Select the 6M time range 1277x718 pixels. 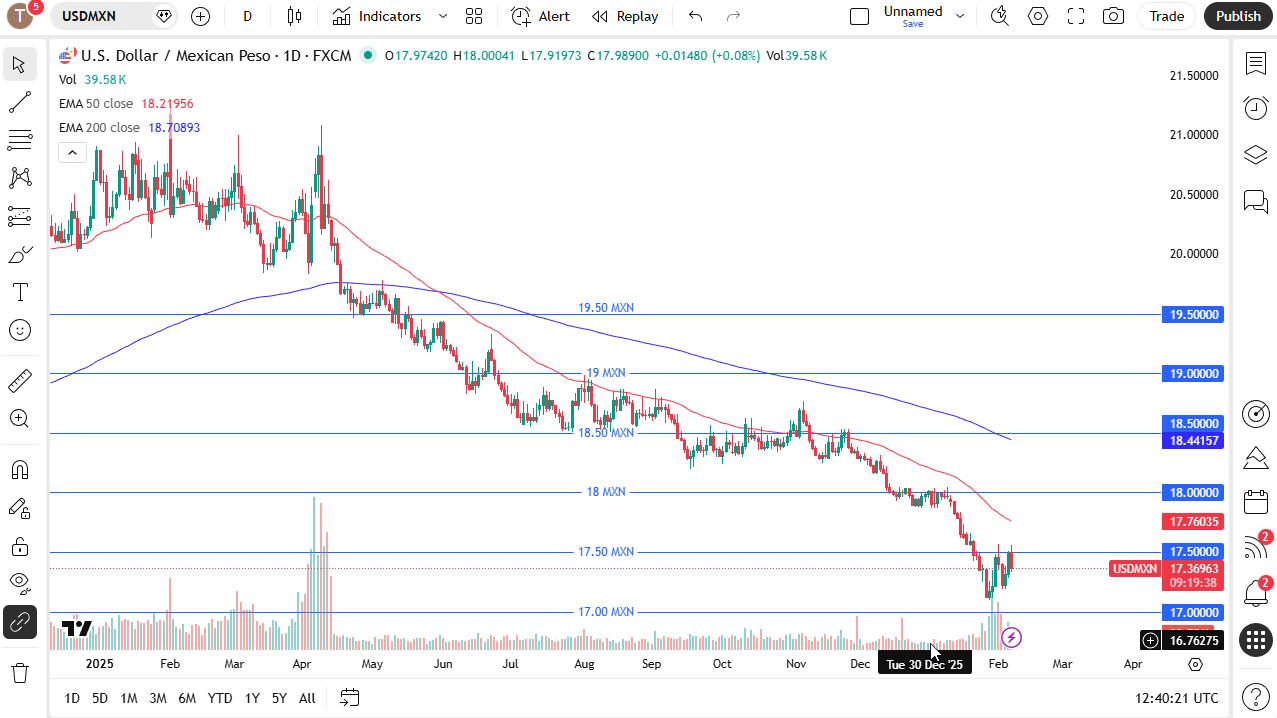[187, 698]
